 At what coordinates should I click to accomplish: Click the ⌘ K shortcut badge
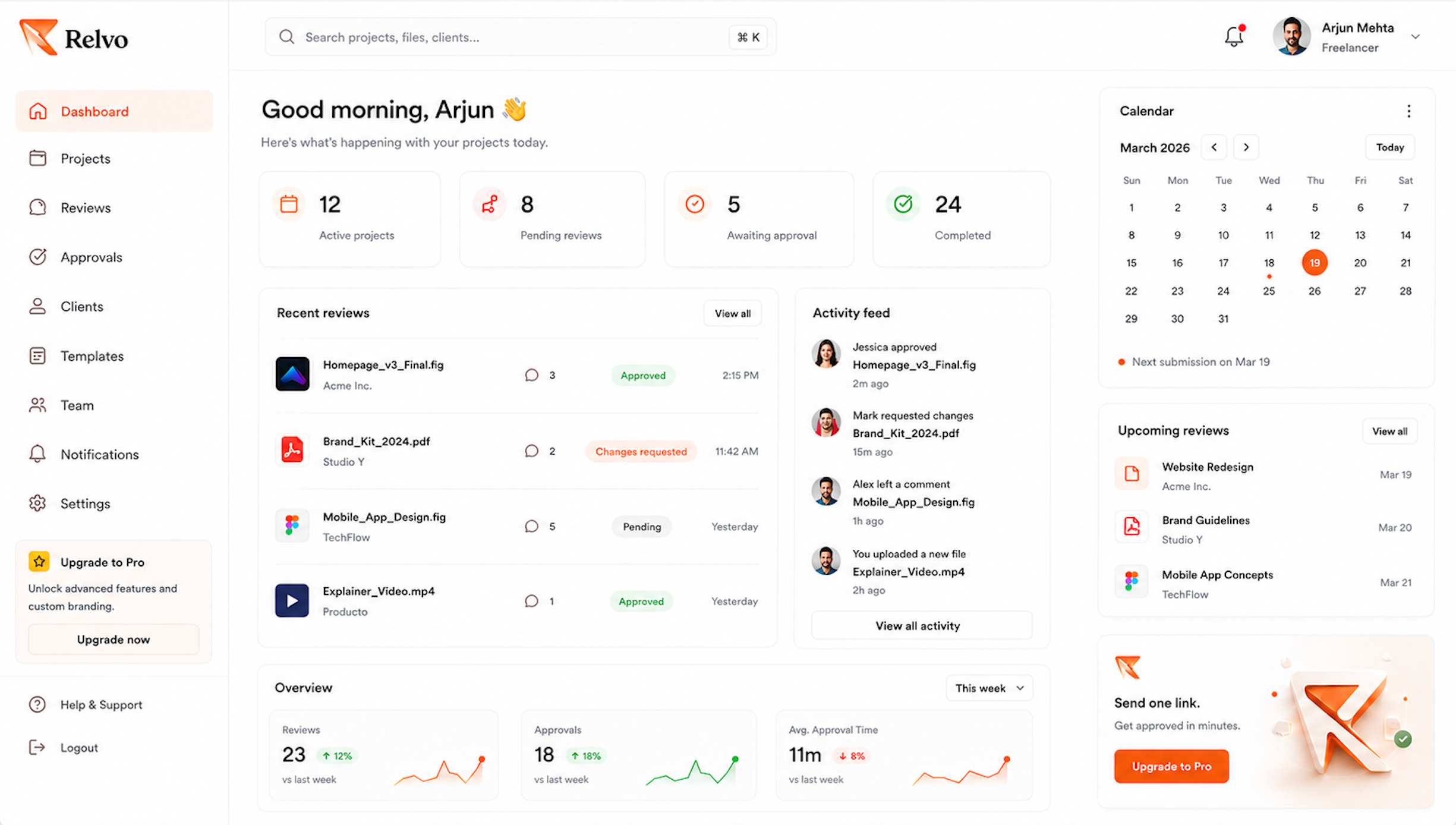pos(748,37)
